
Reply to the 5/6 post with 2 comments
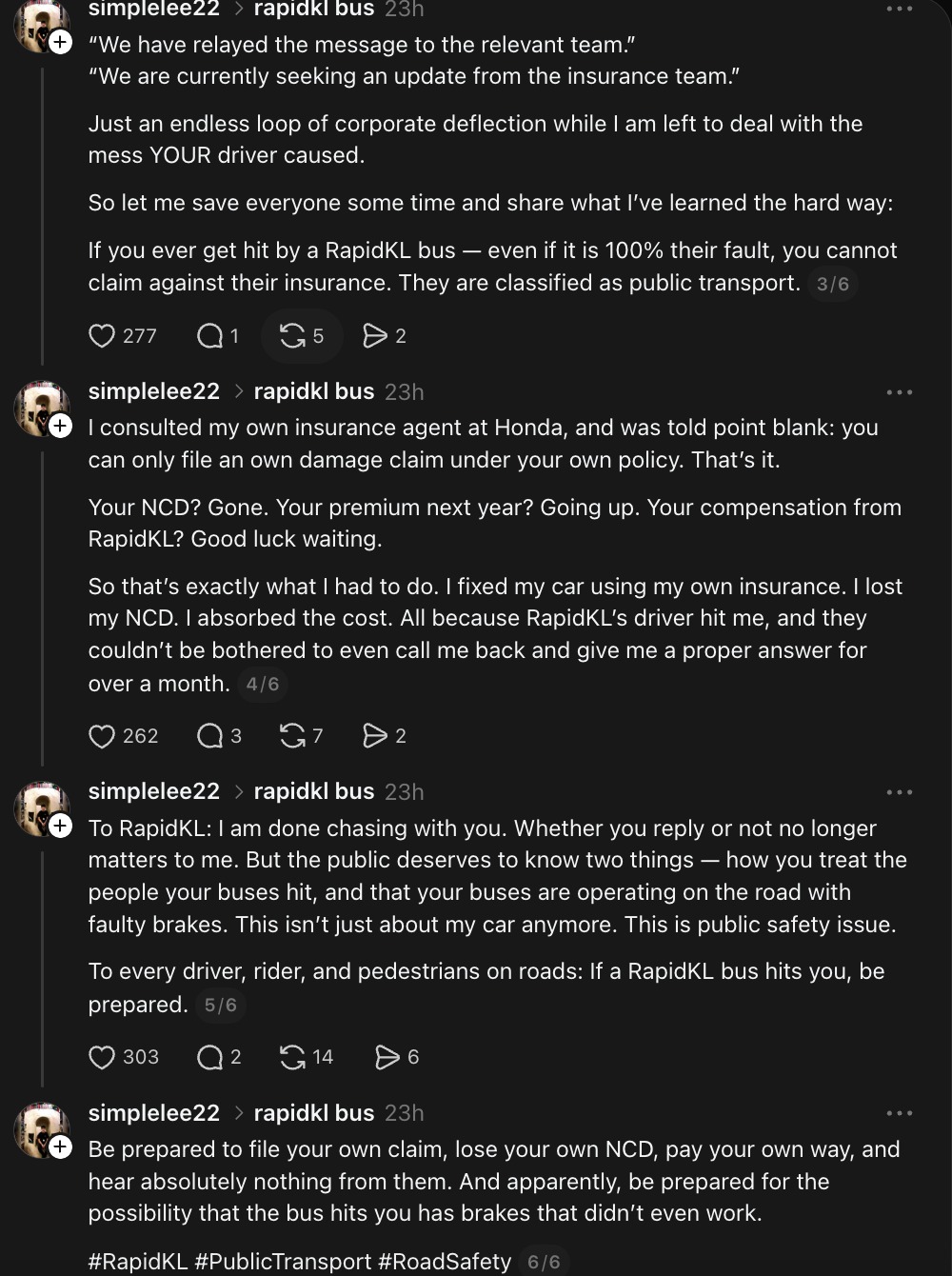[x=209, y=1057]
